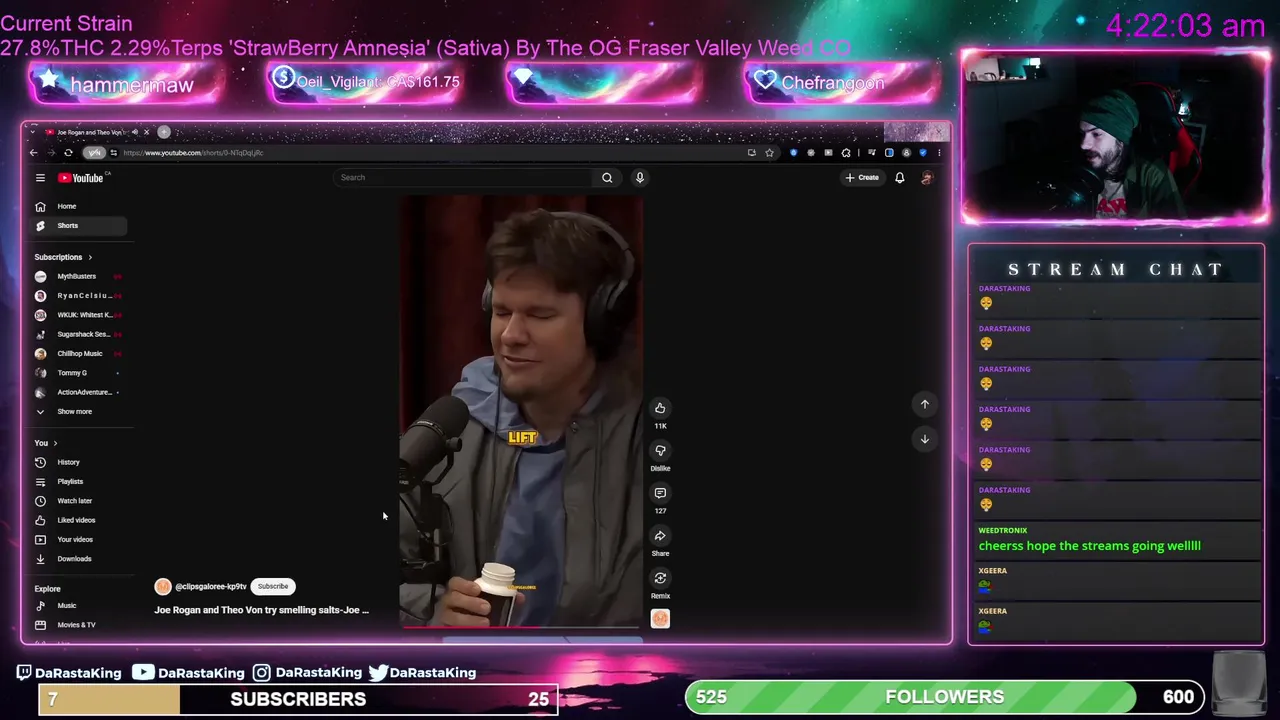1280x720 pixels.
Task: Open Movies & TV under Explore
Action: tap(80, 625)
